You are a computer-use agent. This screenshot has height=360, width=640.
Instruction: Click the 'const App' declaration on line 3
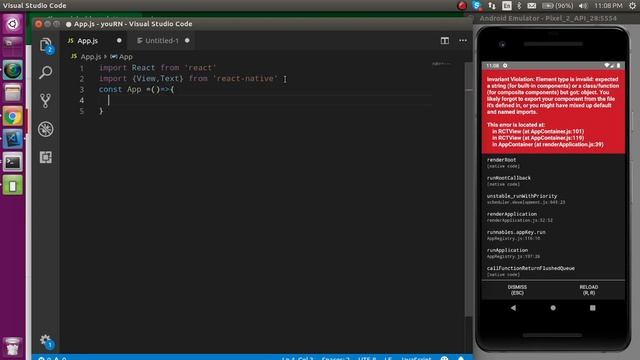tap(120, 89)
